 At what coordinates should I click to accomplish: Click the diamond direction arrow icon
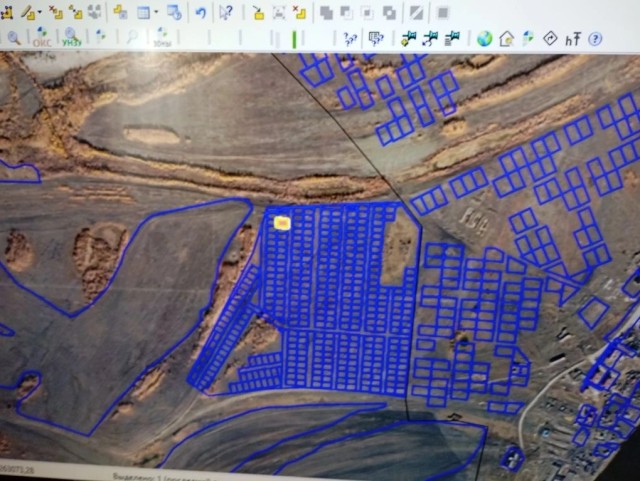click(550, 39)
